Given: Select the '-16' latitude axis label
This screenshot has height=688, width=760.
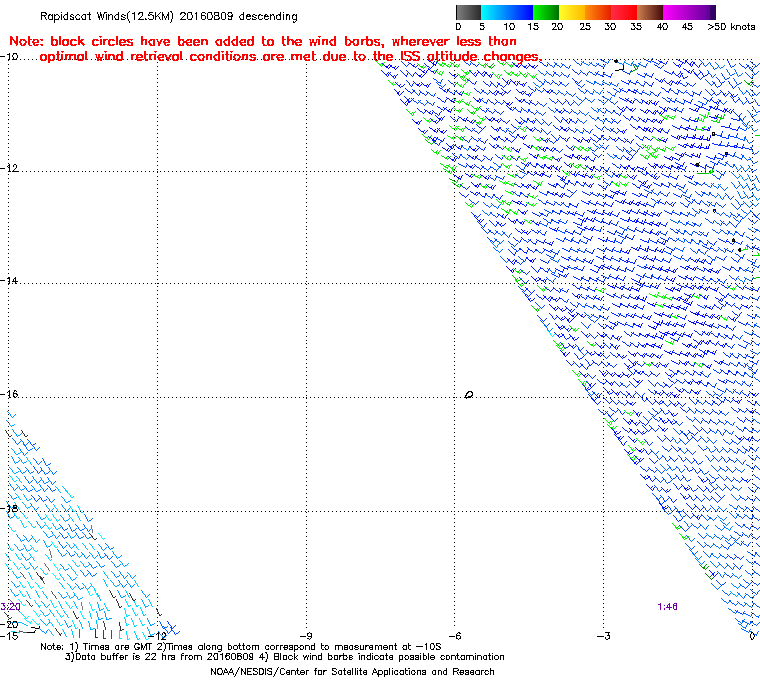Looking at the screenshot, I should (10, 394).
